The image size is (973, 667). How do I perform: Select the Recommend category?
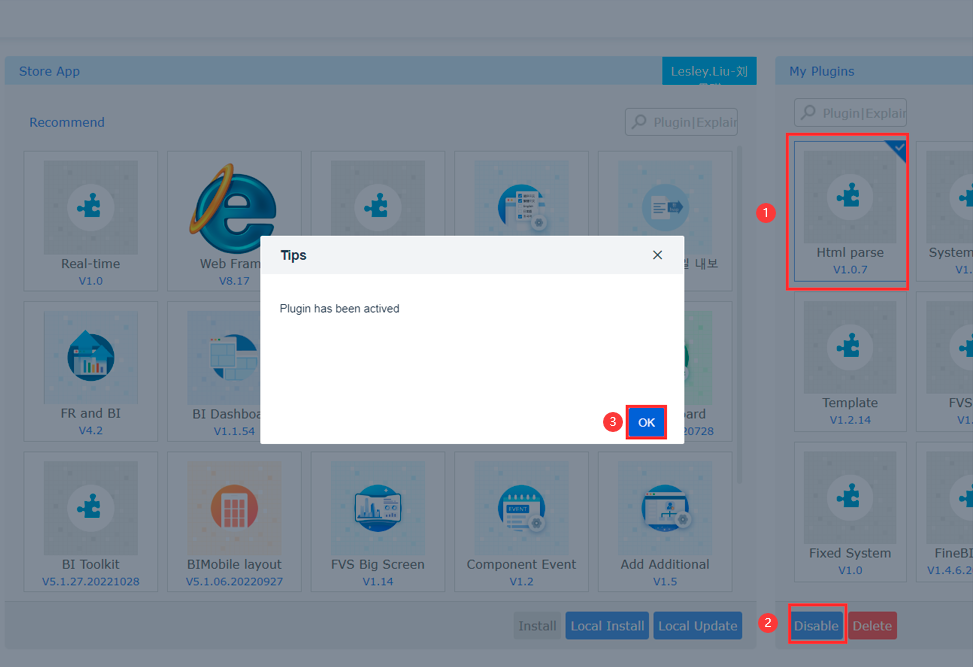tap(66, 121)
